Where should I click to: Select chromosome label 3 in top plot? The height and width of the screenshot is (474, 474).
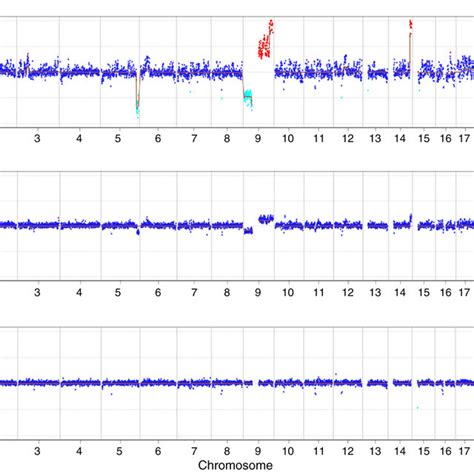coord(37,138)
